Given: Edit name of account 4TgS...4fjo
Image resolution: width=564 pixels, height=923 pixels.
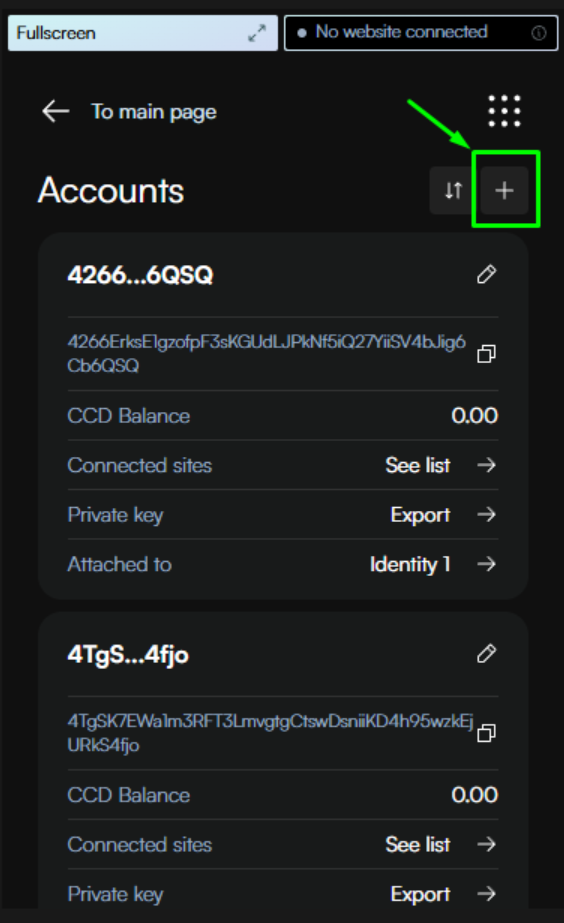Looking at the screenshot, I should point(486,653).
